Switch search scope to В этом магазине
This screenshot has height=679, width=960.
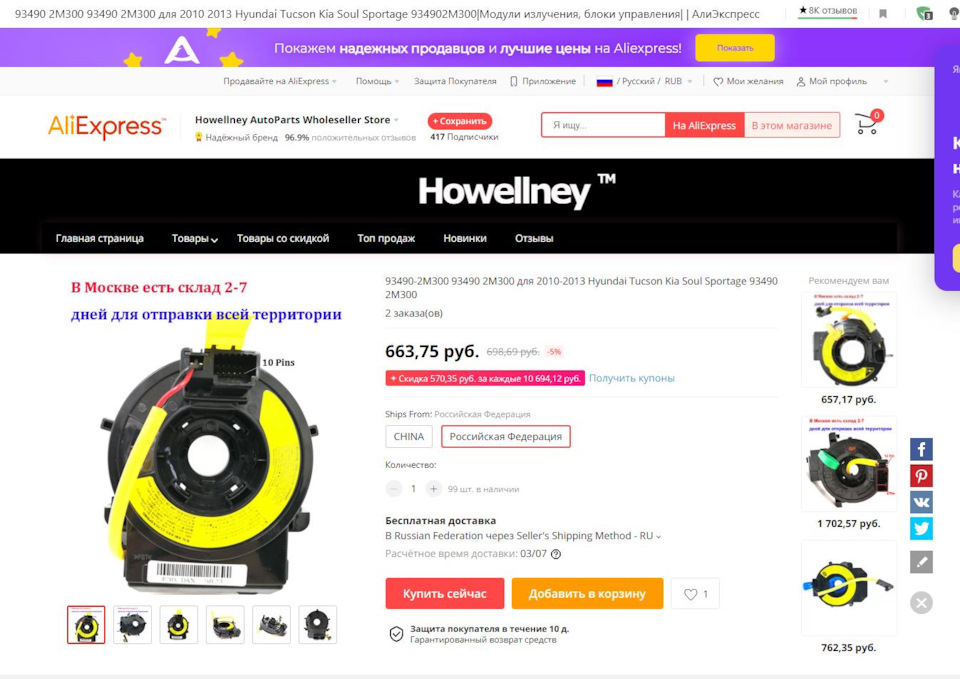[792, 126]
